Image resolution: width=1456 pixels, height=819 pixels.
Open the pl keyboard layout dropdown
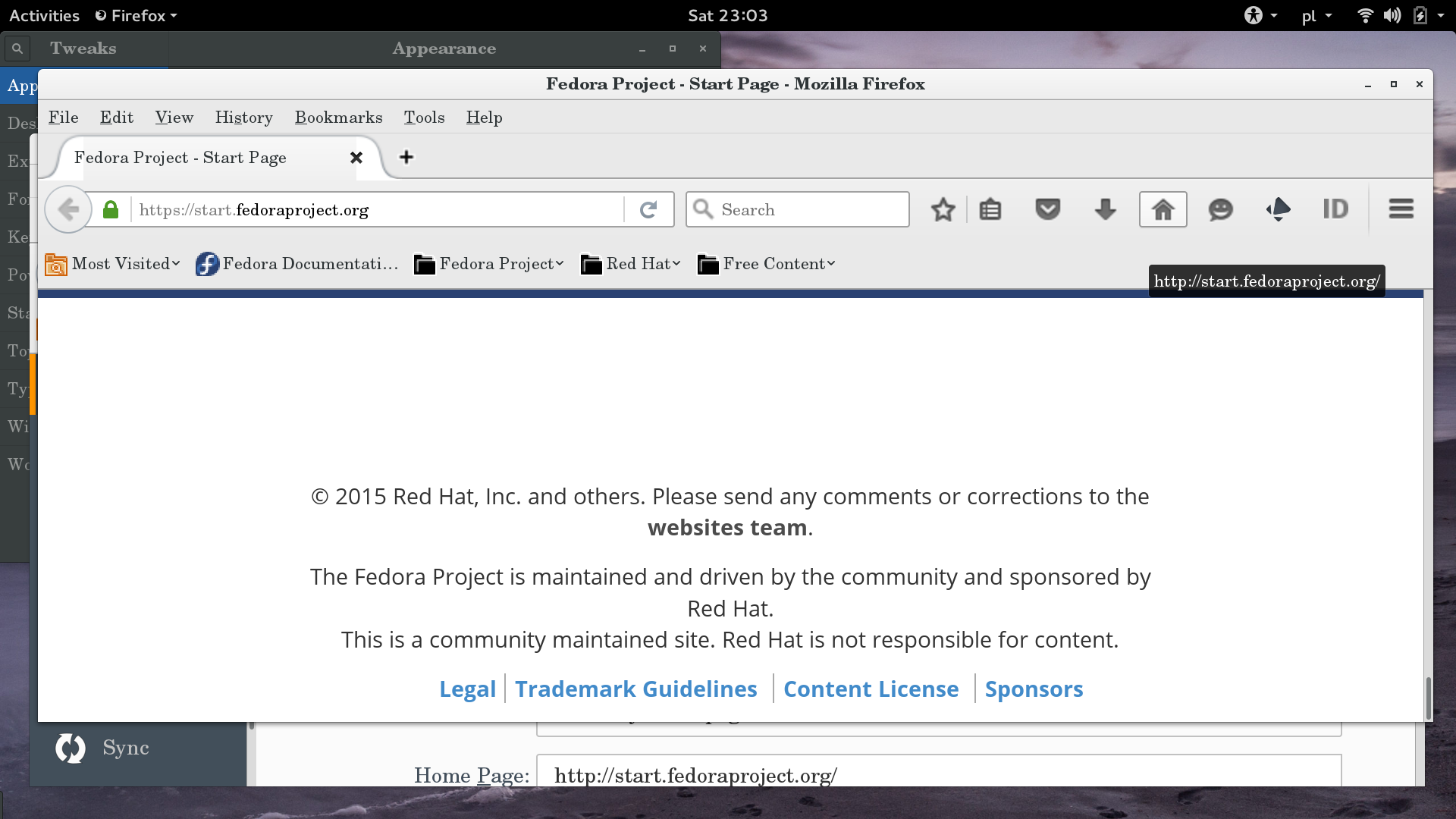pos(1316,16)
